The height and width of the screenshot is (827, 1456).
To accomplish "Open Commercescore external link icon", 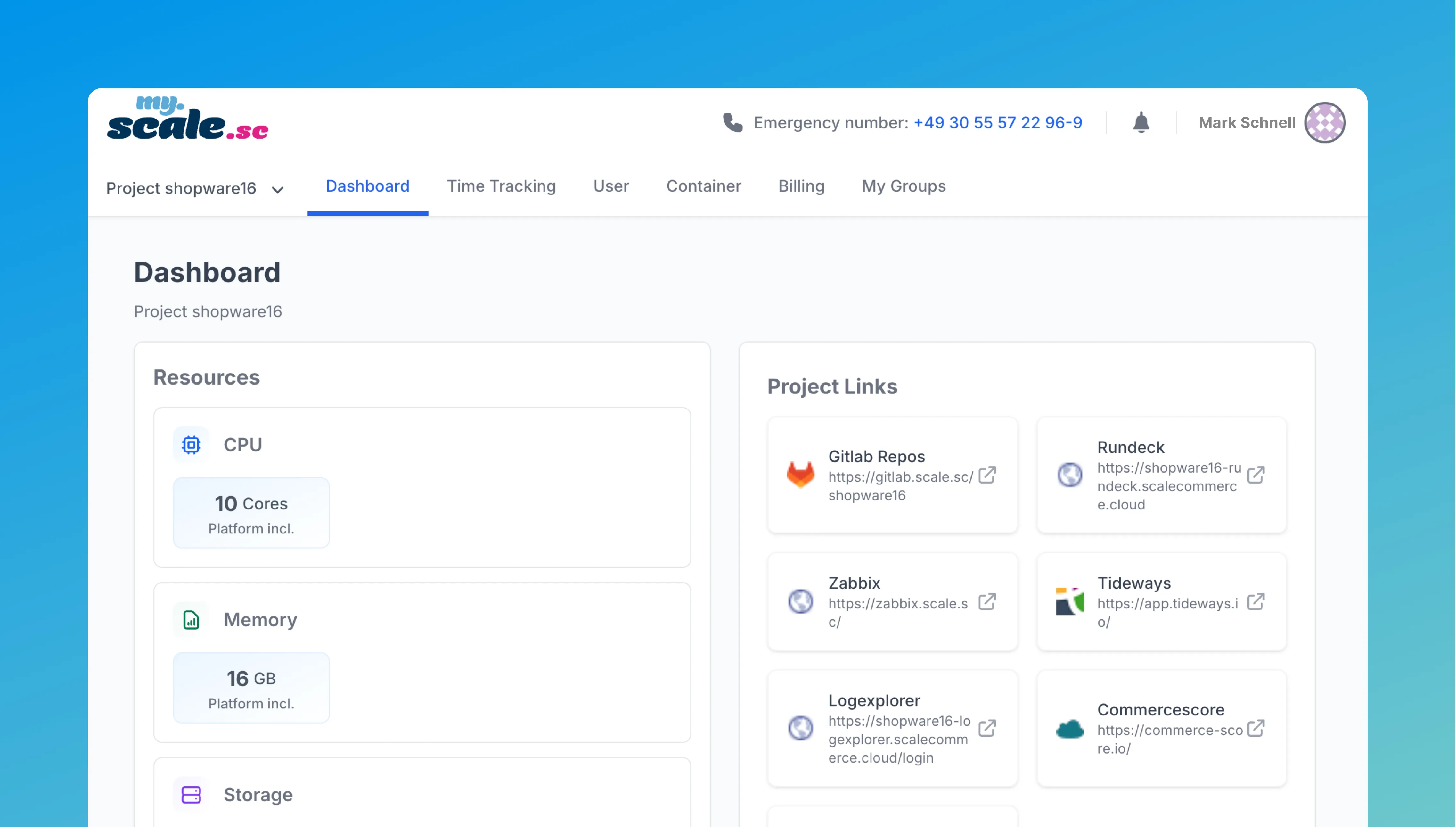I will point(1256,728).
